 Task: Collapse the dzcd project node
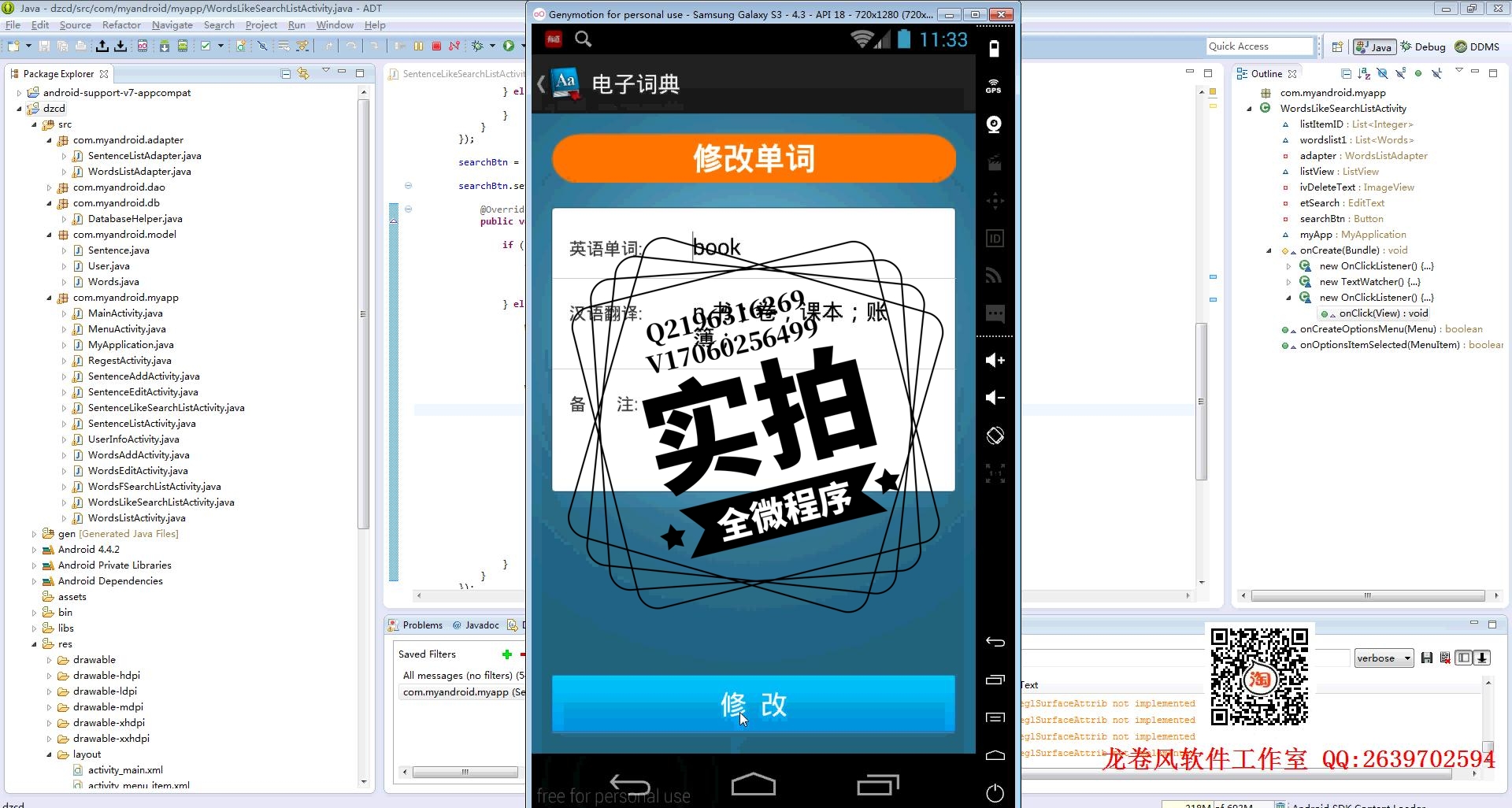(20, 109)
